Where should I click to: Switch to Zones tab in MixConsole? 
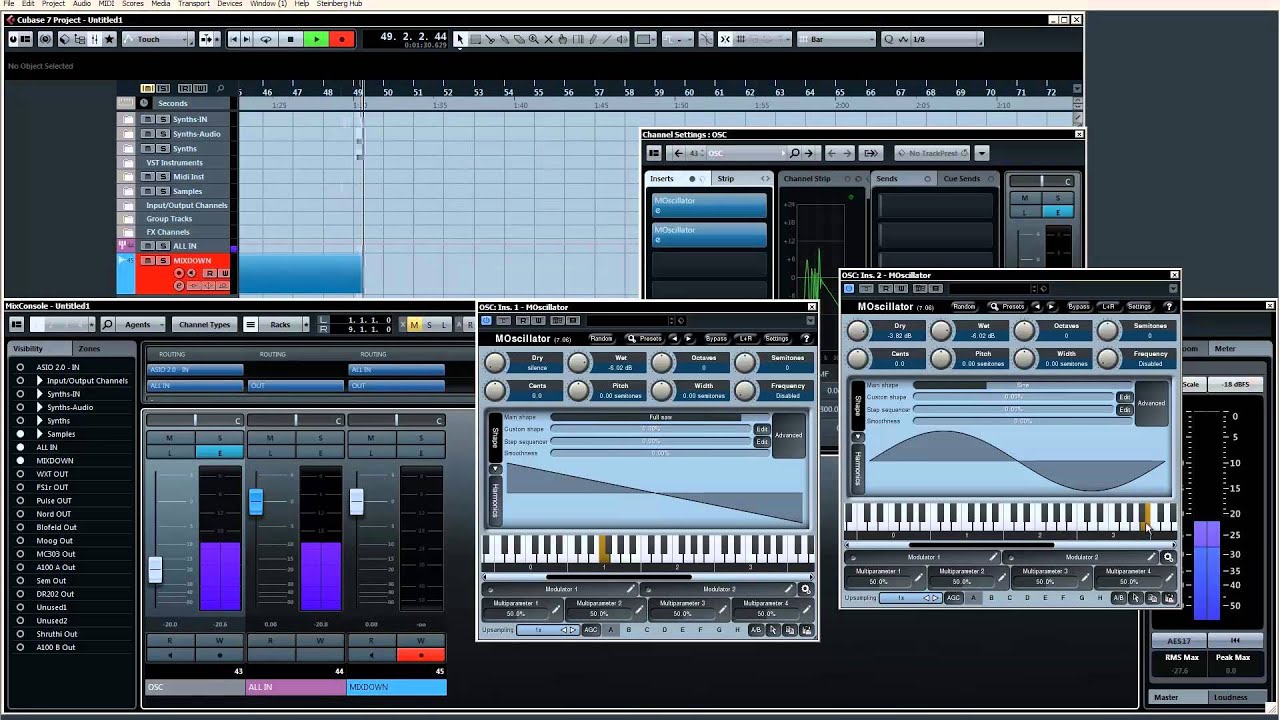coord(89,348)
